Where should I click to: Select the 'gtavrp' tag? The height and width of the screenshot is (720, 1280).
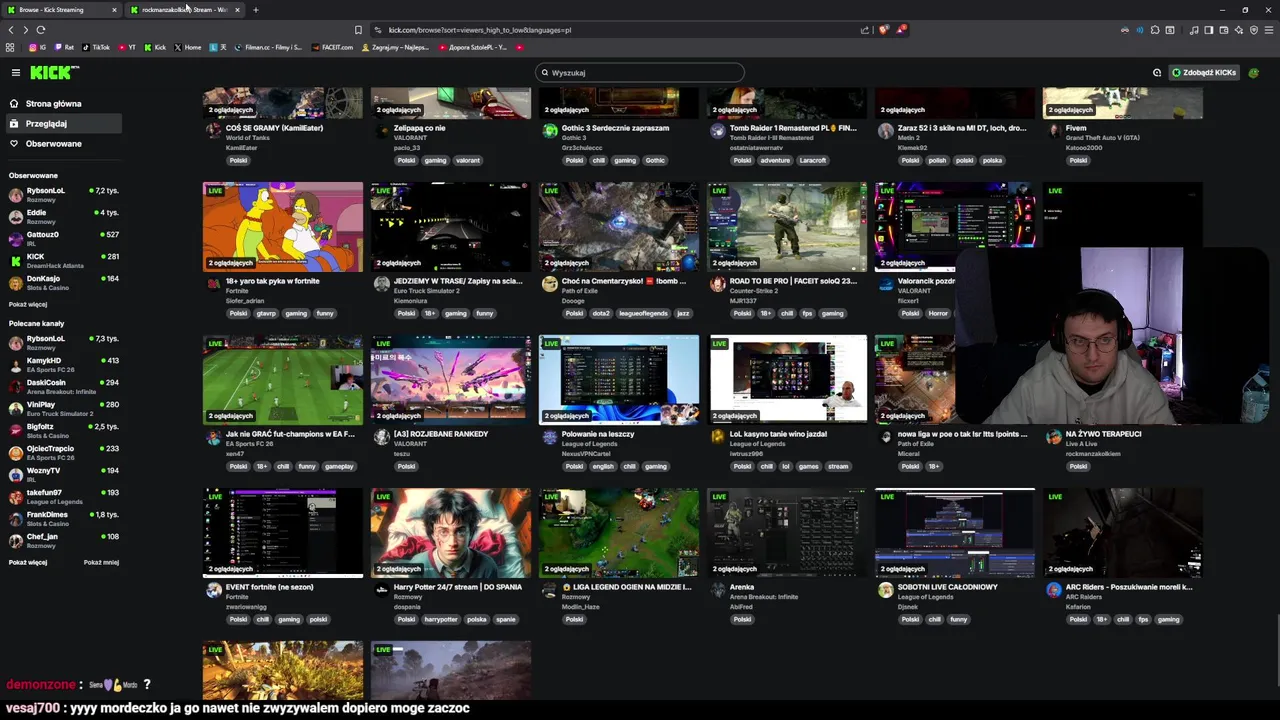point(266,313)
